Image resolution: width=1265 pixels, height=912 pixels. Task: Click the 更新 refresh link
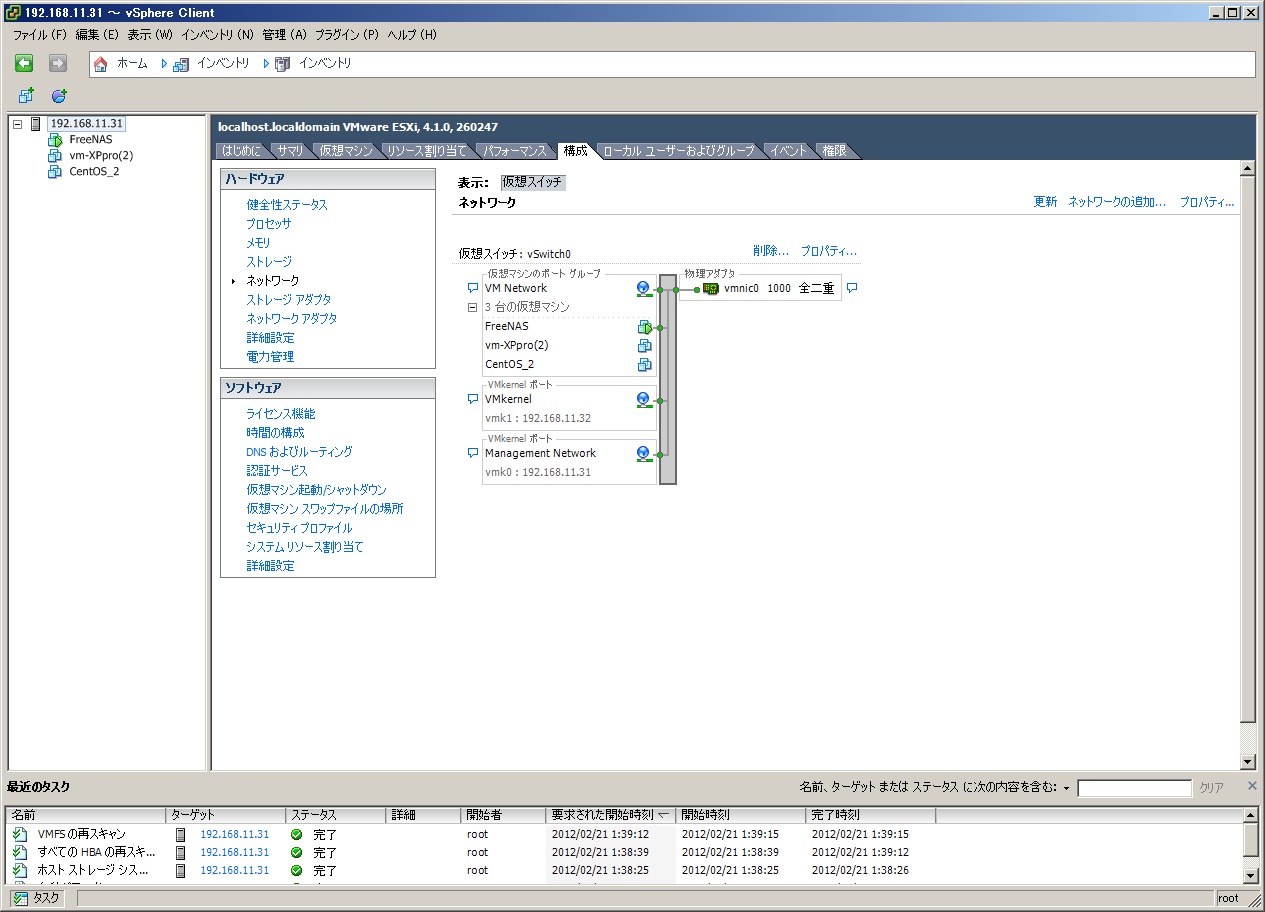click(1045, 202)
